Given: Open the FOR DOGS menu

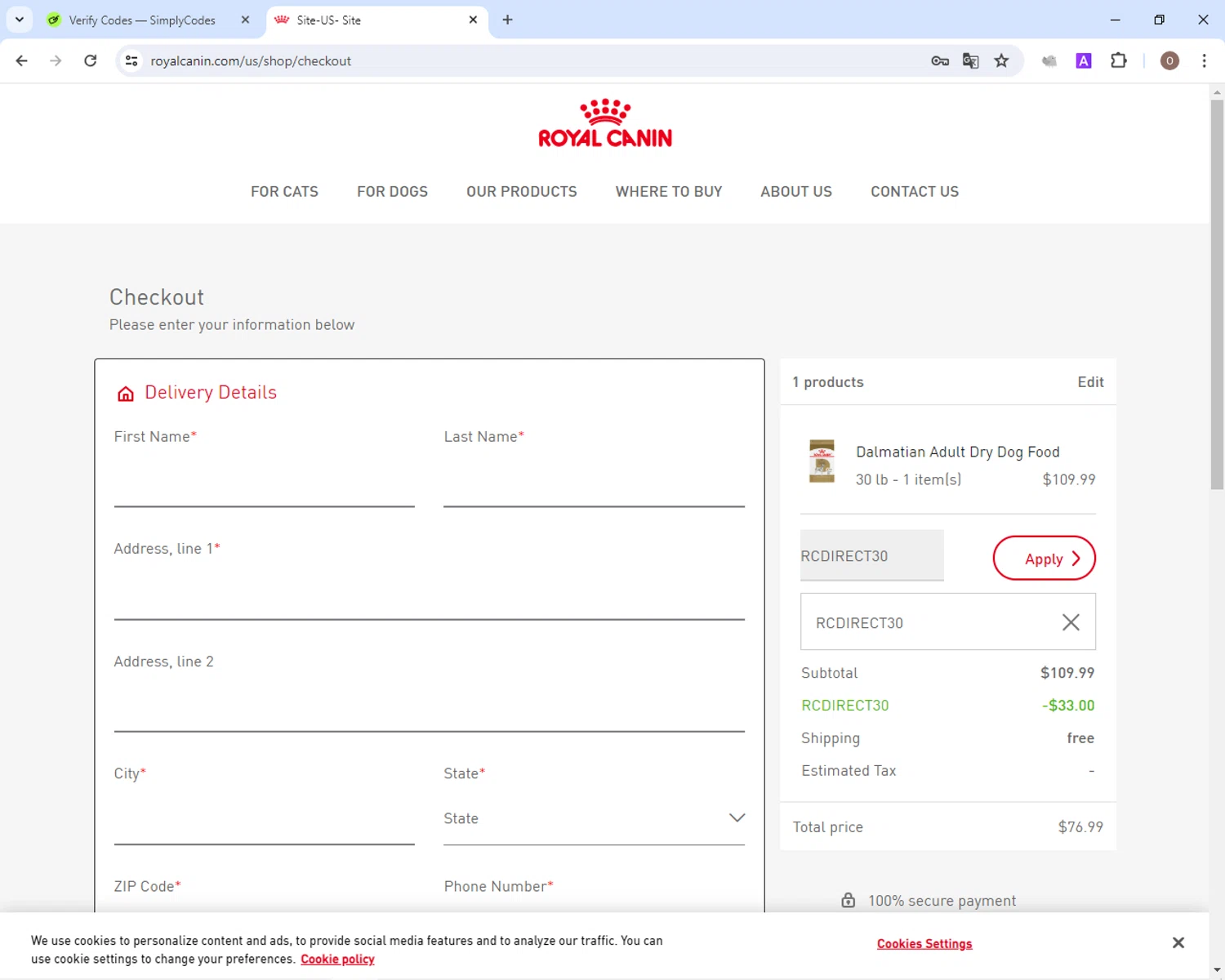Looking at the screenshot, I should point(392,192).
